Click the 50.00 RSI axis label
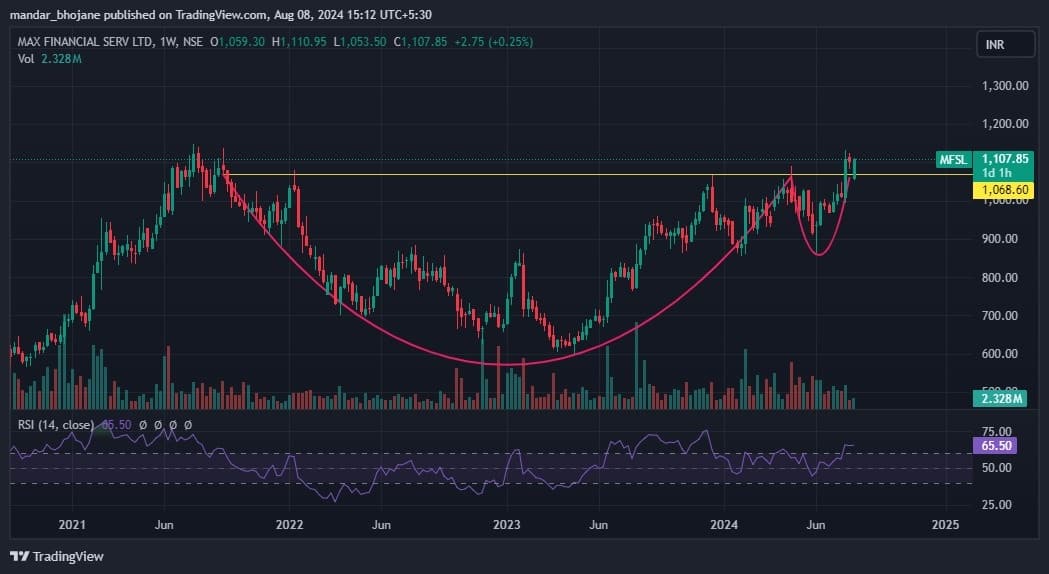1049x574 pixels. pyautogui.click(x=996, y=468)
